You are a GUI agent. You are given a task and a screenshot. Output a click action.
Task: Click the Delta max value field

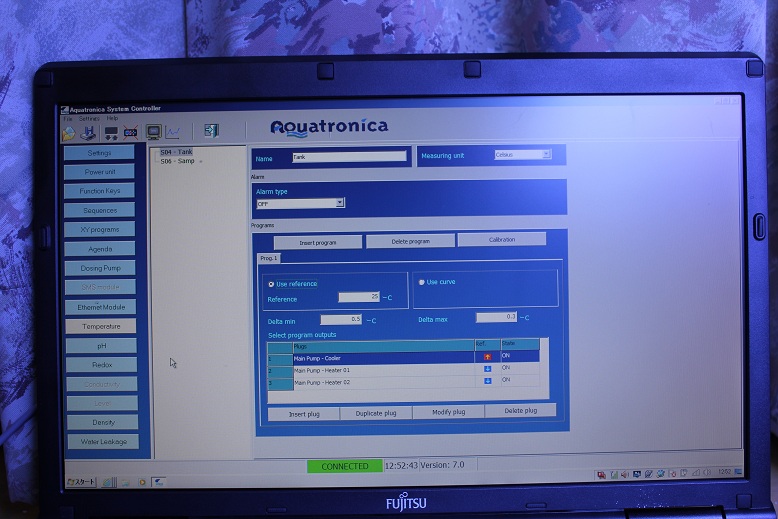click(x=496, y=317)
